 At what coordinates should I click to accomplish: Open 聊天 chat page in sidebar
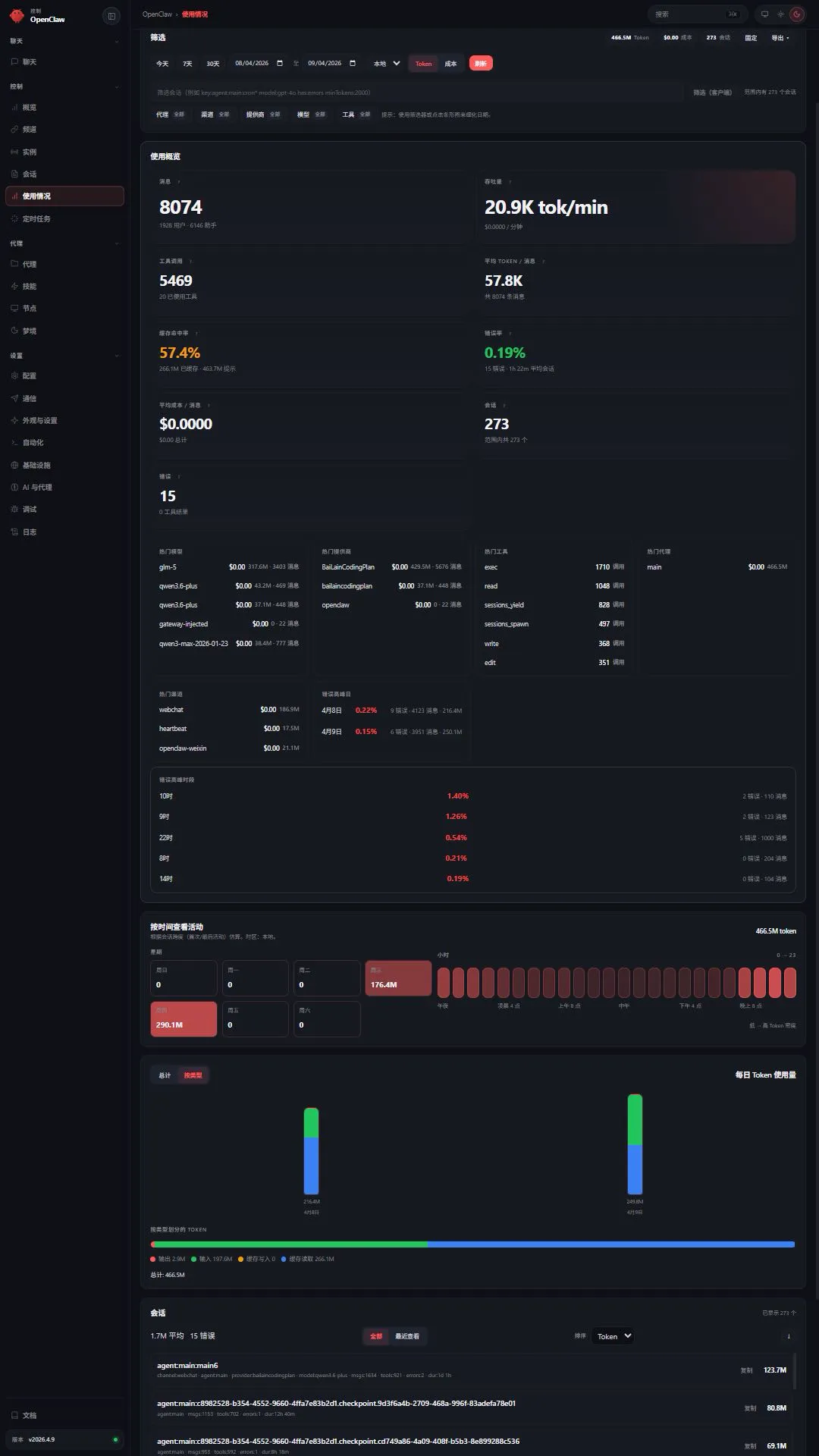[x=64, y=62]
